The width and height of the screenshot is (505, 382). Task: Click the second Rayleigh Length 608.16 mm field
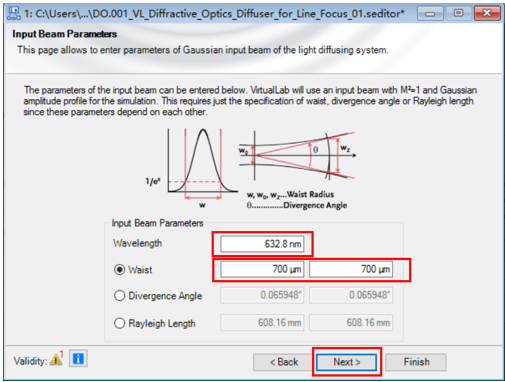coord(351,322)
